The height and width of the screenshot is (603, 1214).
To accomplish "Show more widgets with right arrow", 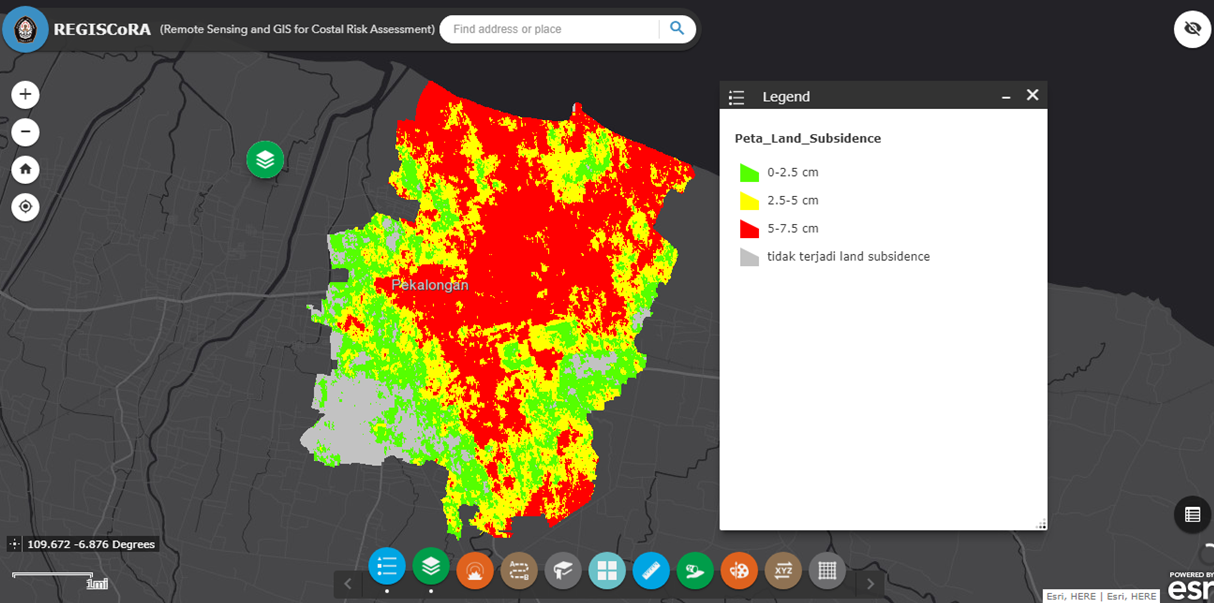I will point(870,583).
